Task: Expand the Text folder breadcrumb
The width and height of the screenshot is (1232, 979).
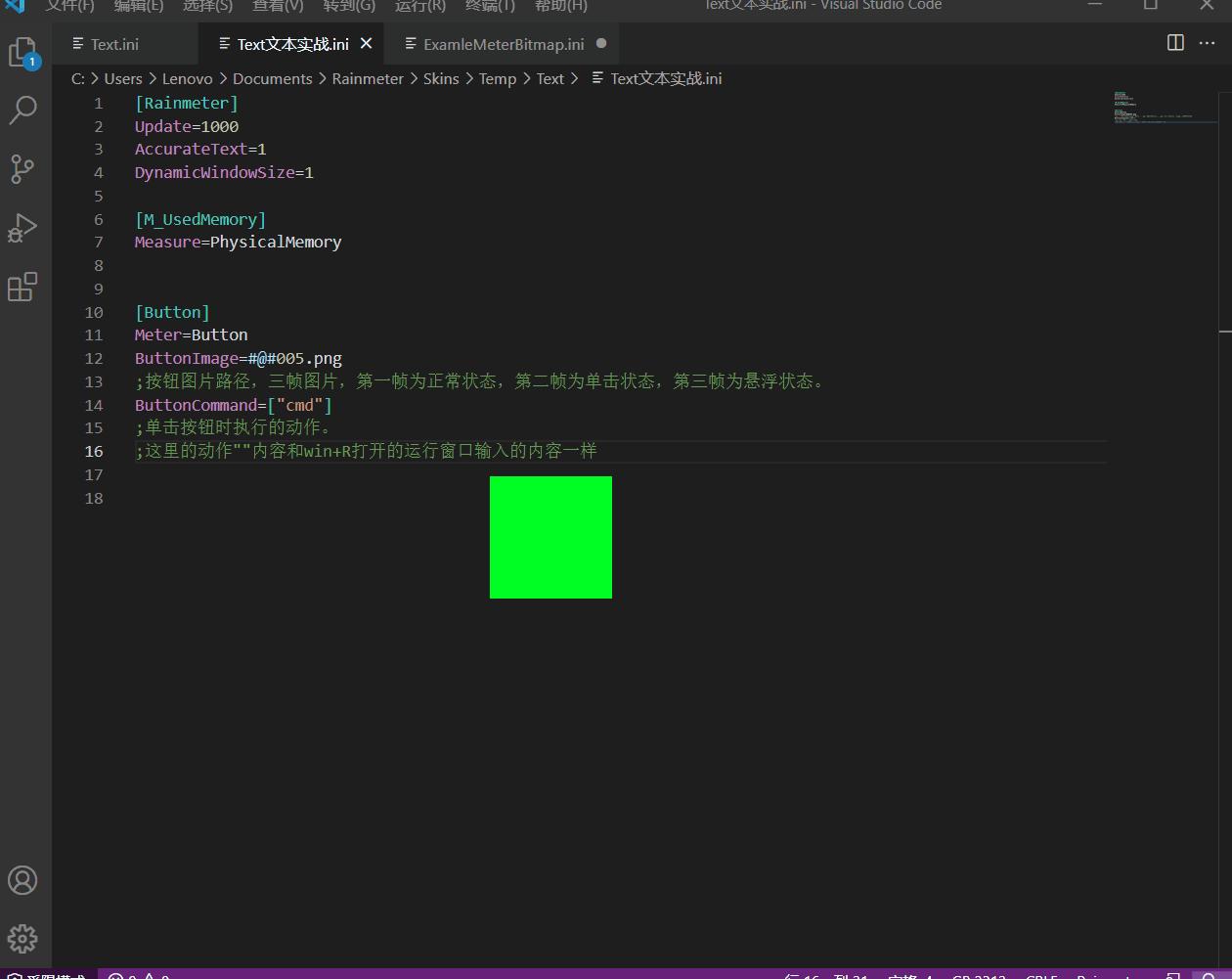Action: (550, 78)
